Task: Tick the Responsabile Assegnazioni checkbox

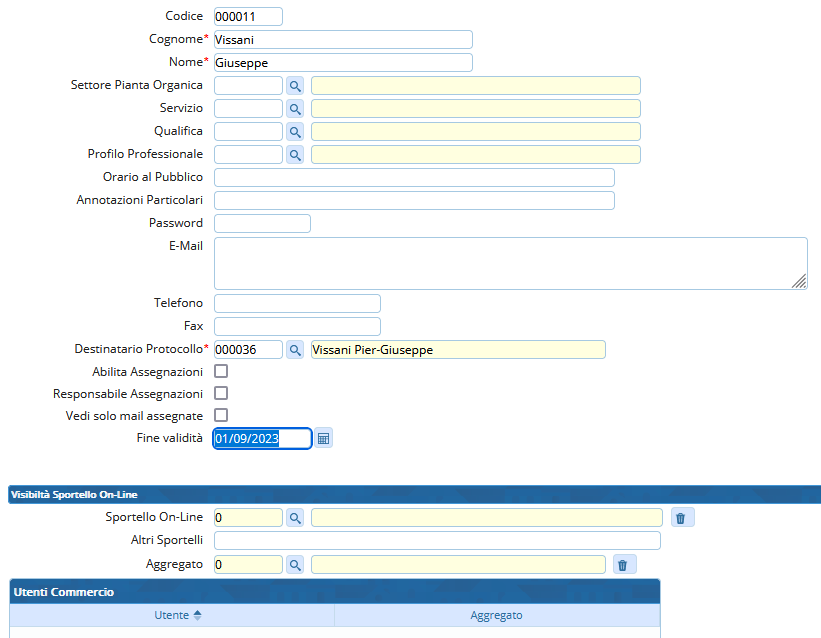Action: point(221,394)
